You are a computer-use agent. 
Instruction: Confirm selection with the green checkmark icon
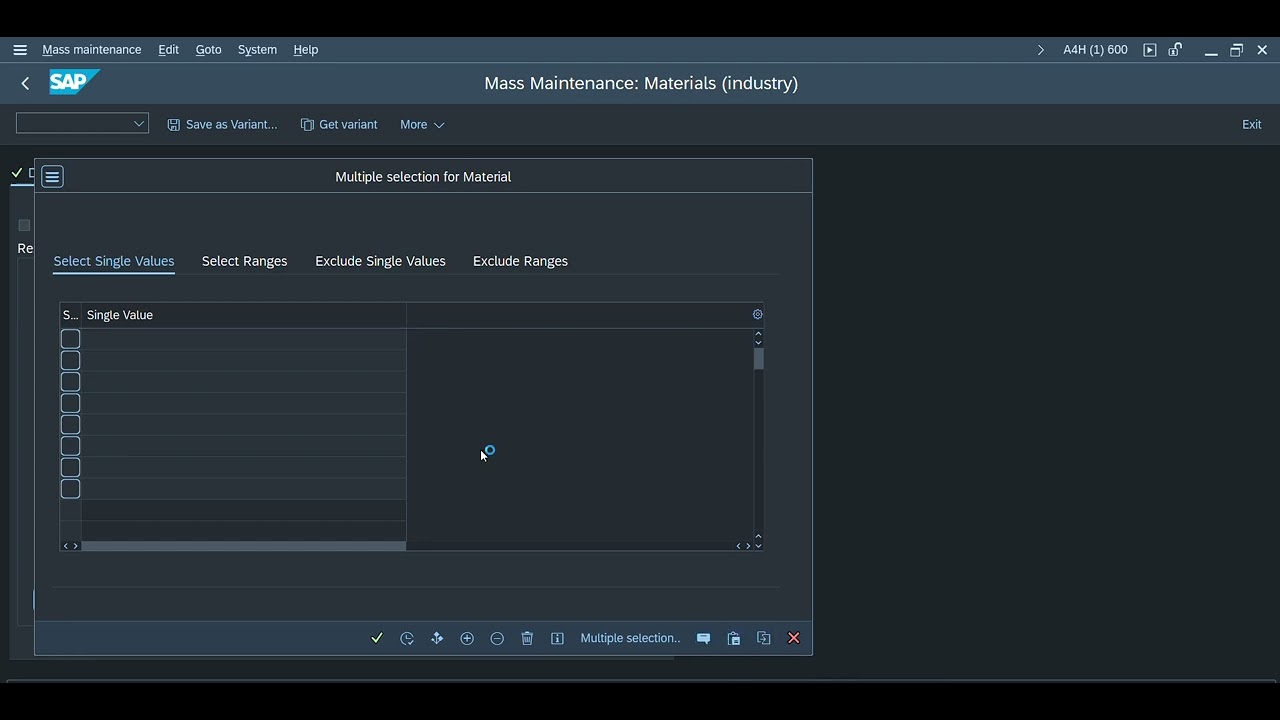point(377,638)
